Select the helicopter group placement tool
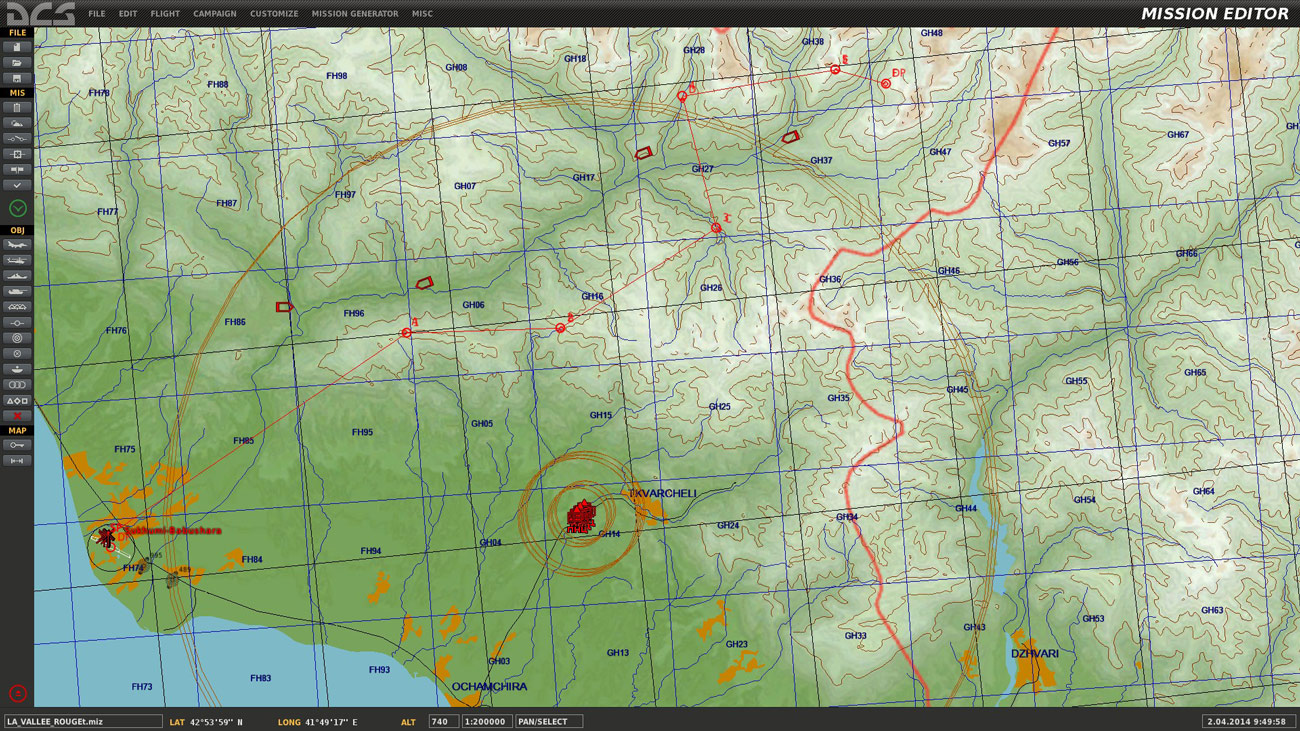The width and height of the screenshot is (1300, 731). (x=17, y=261)
